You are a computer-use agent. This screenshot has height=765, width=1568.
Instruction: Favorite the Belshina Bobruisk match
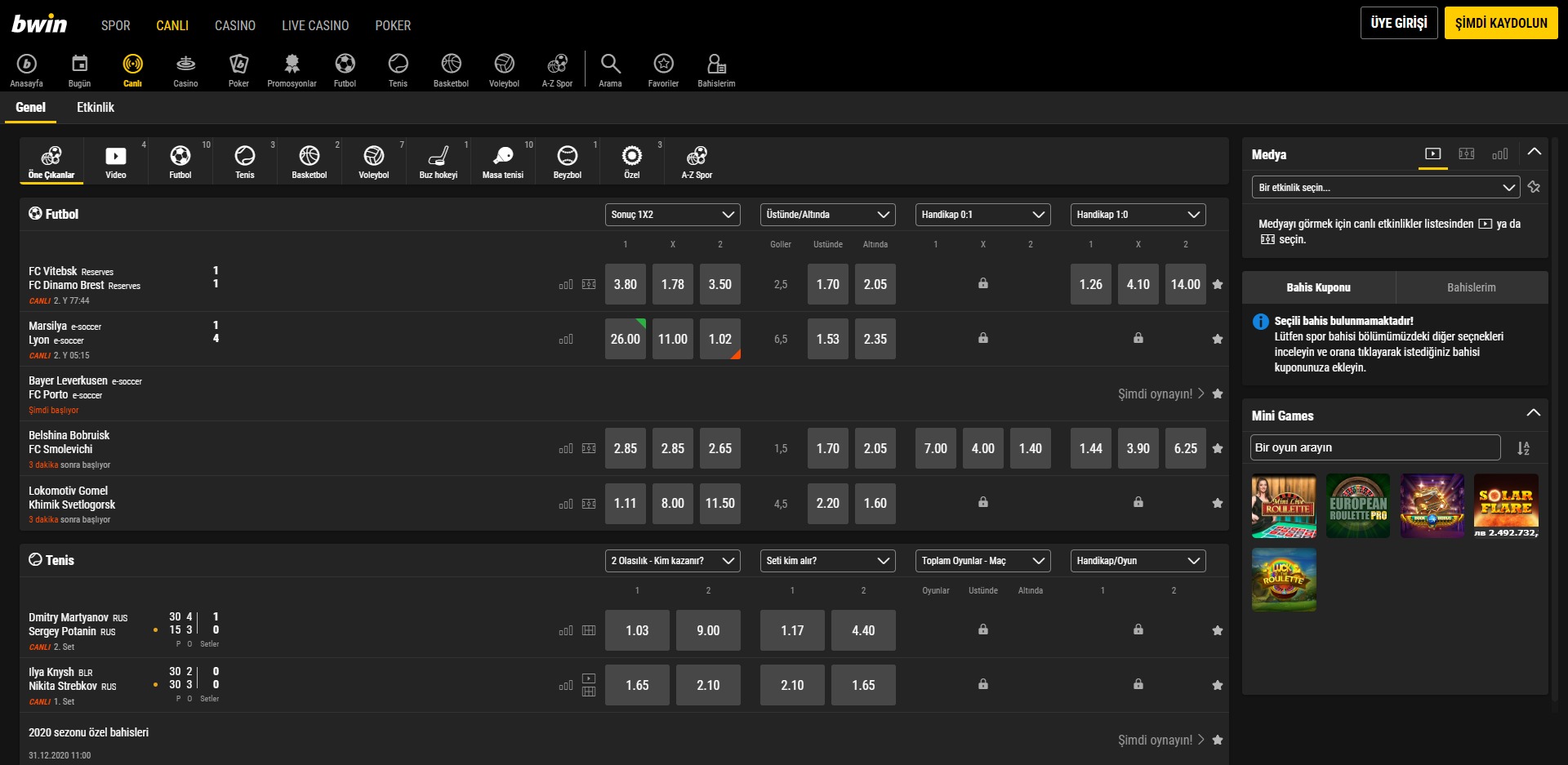tap(1218, 448)
